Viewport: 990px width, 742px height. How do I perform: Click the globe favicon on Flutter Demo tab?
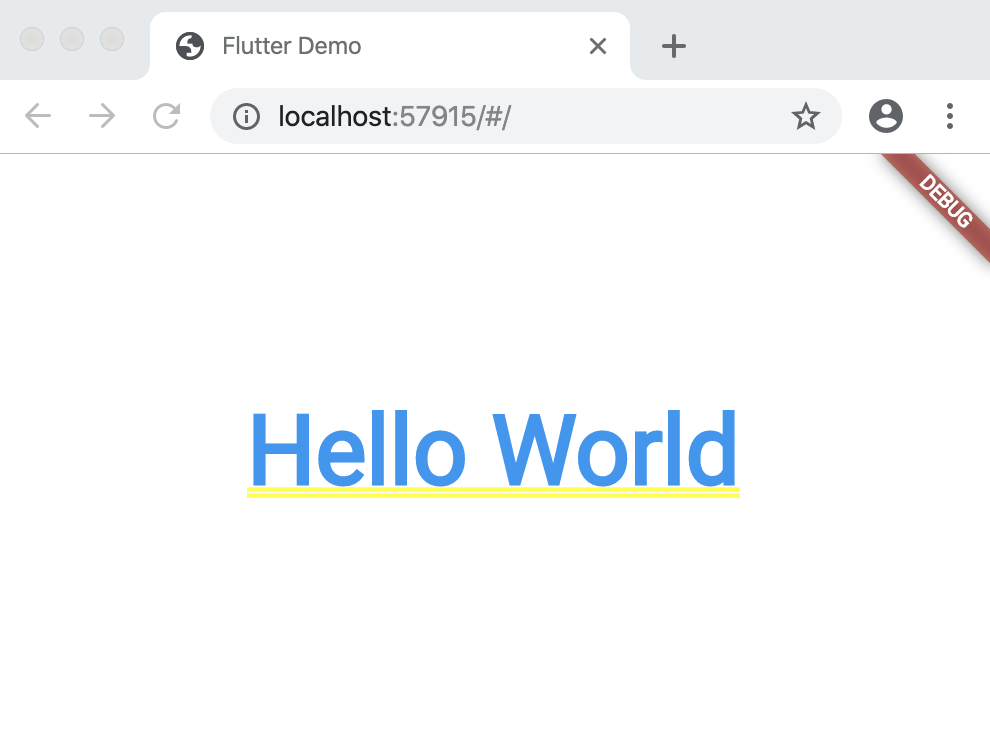pos(190,46)
